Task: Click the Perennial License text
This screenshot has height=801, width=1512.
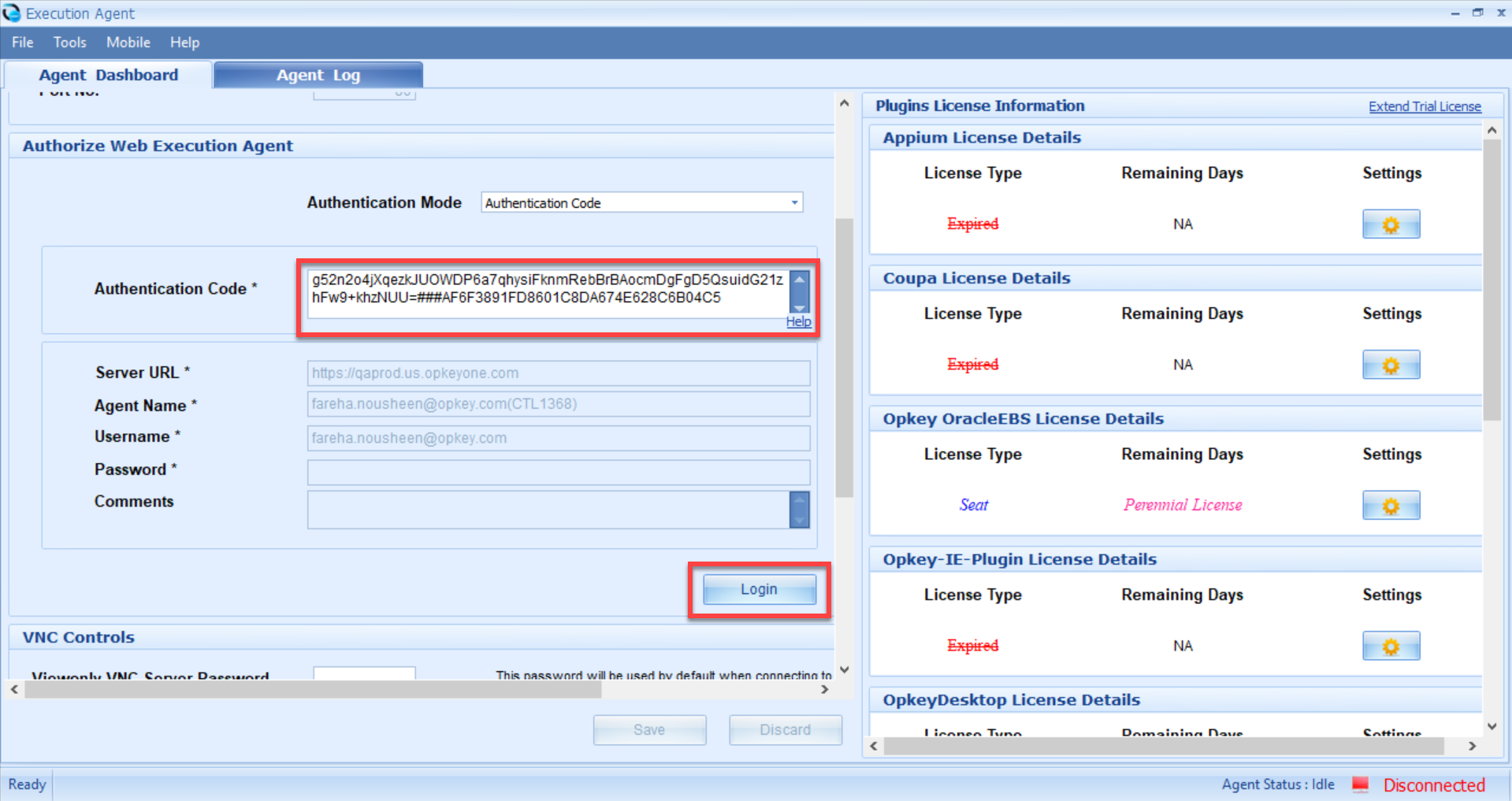Action: click(1183, 505)
